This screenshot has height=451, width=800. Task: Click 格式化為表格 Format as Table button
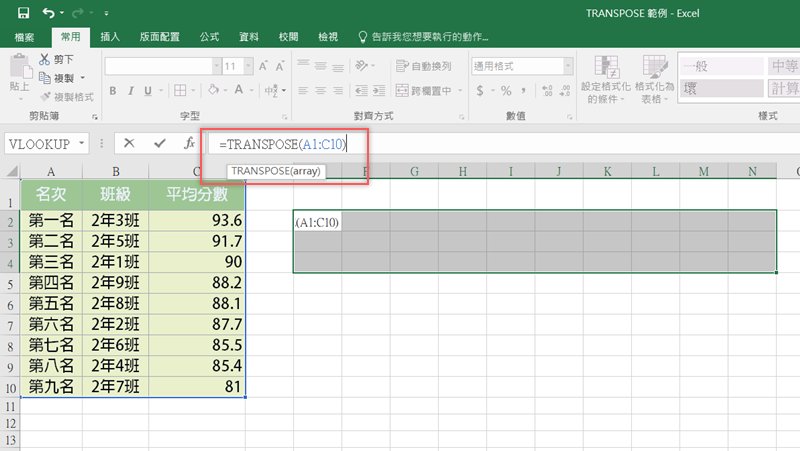[x=652, y=80]
